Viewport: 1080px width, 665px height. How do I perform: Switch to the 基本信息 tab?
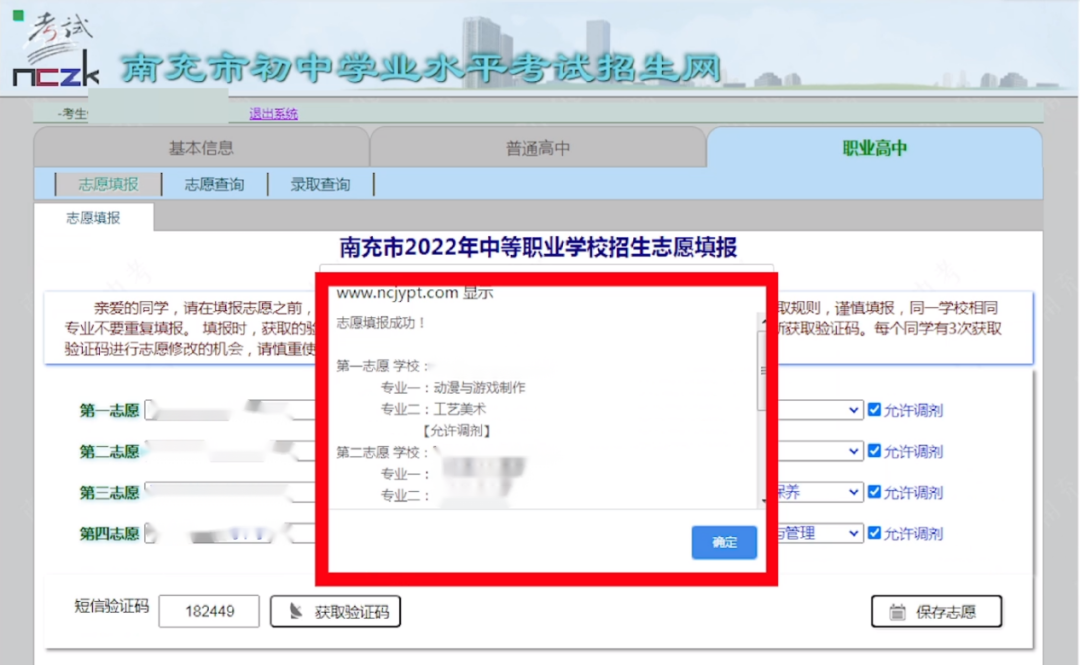click(200, 146)
